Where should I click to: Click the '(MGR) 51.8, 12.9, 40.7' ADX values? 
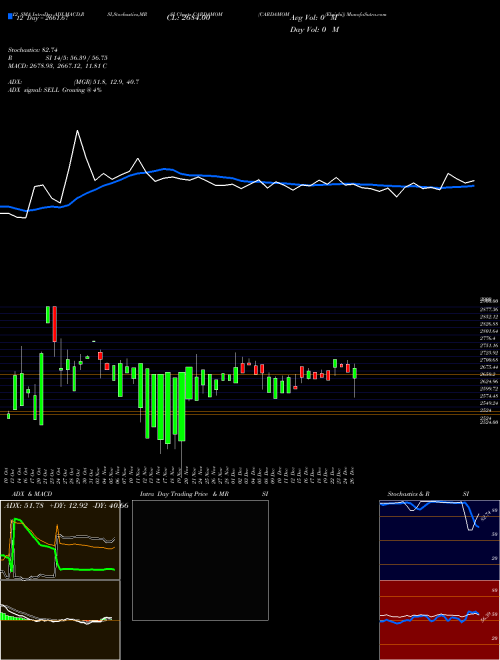[106, 82]
